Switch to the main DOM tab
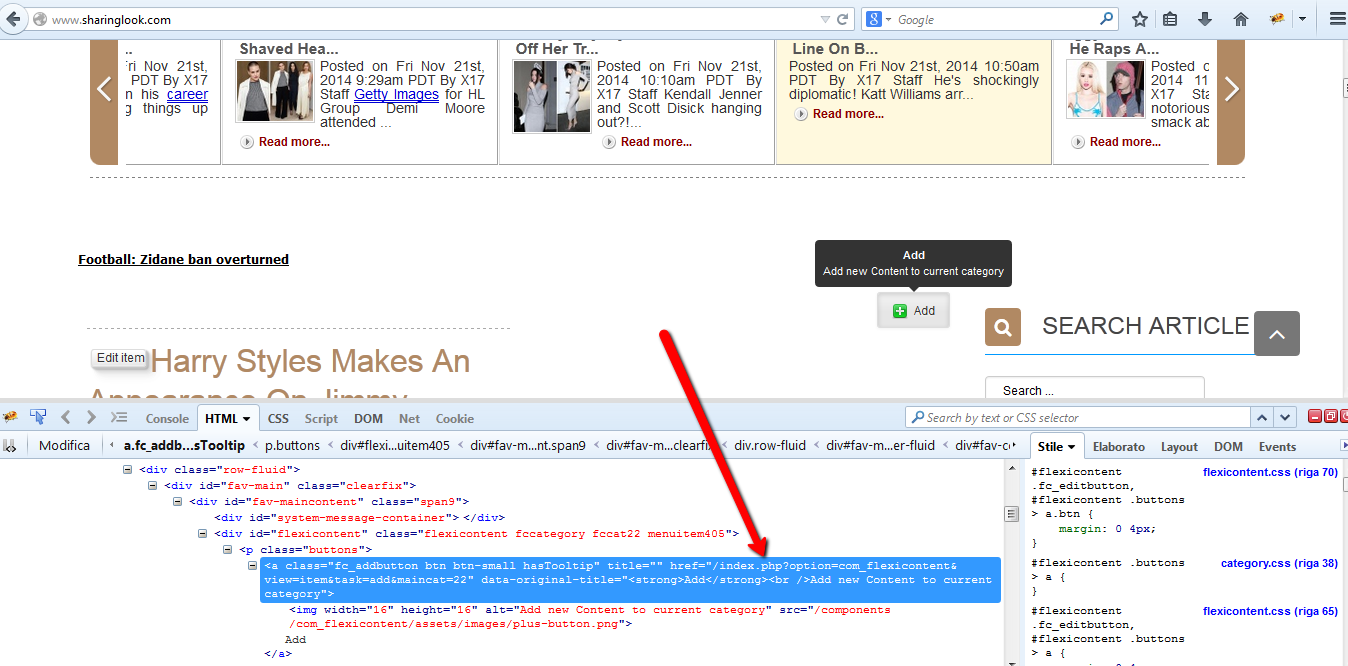The height and width of the screenshot is (666, 1348). pos(368,419)
